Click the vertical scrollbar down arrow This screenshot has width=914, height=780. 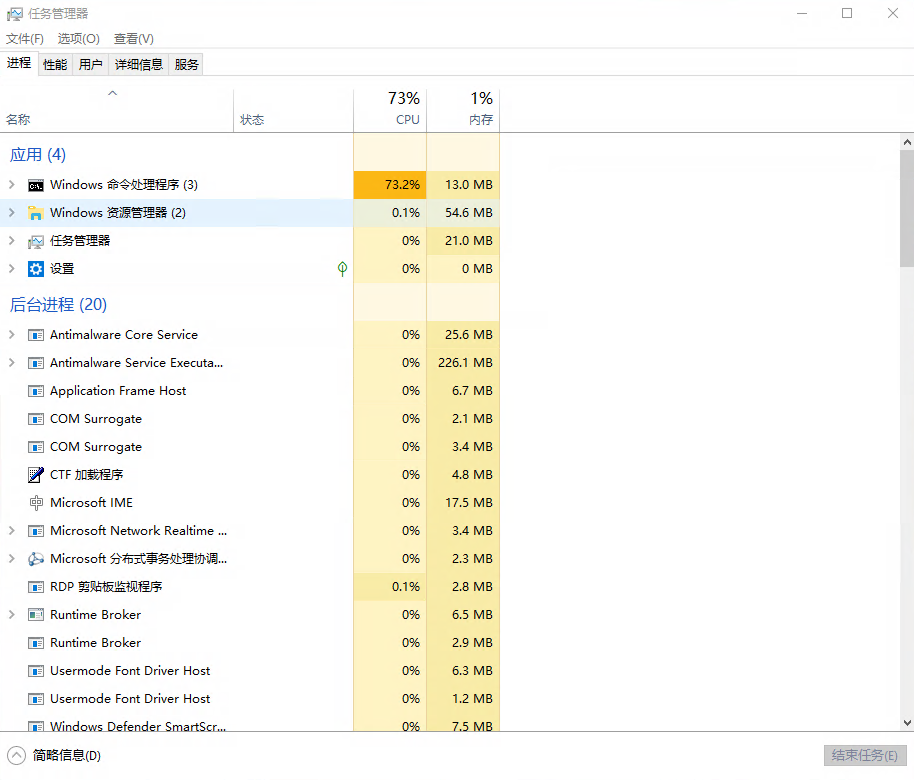pos(906,723)
